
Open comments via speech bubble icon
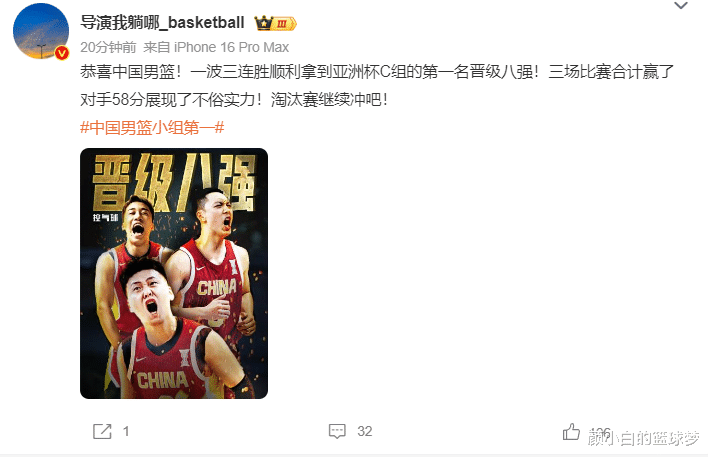tap(337, 431)
